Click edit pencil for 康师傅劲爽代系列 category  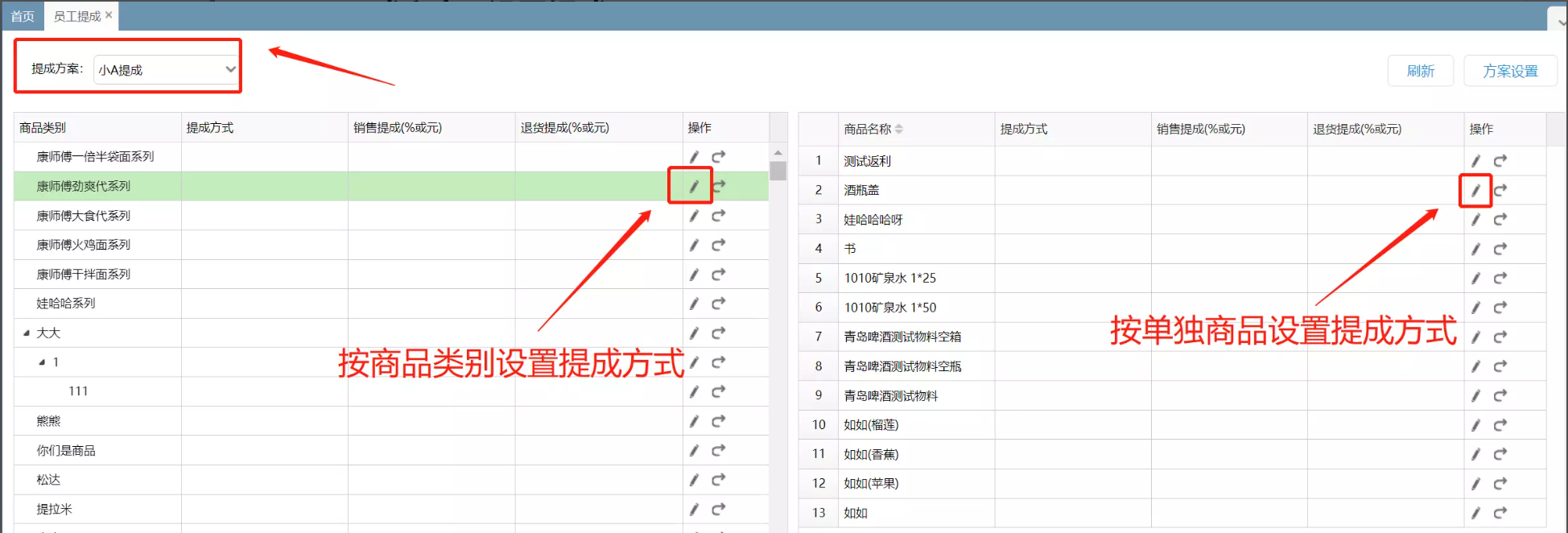[x=693, y=187]
